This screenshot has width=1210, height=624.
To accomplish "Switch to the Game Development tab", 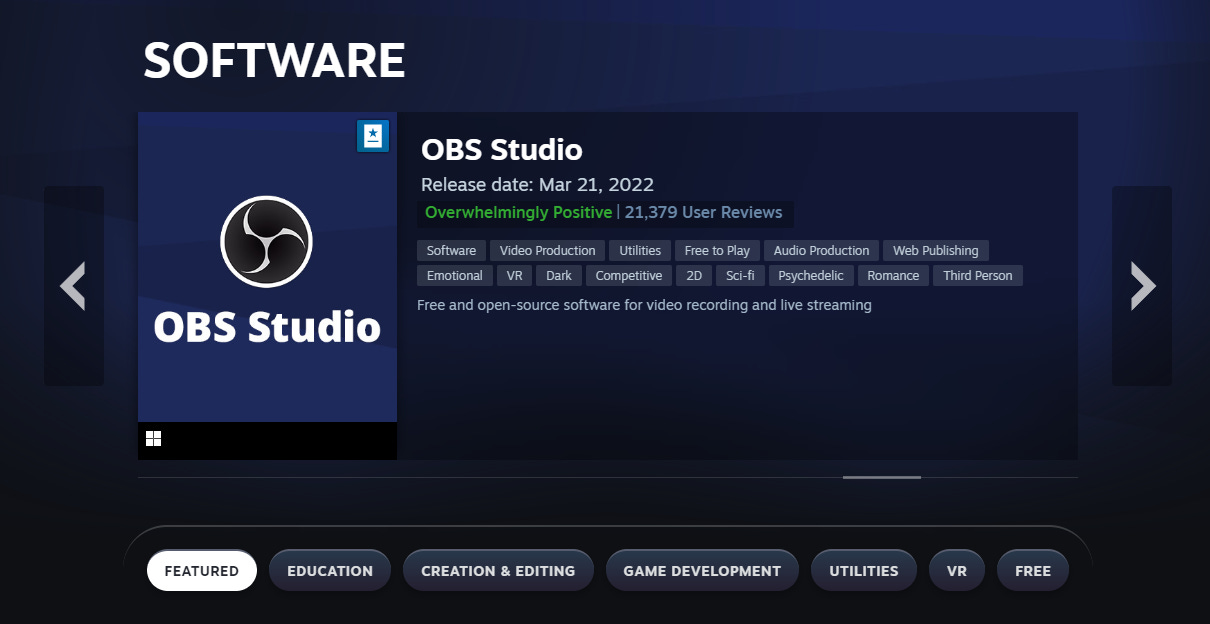I will pyautogui.click(x=702, y=571).
